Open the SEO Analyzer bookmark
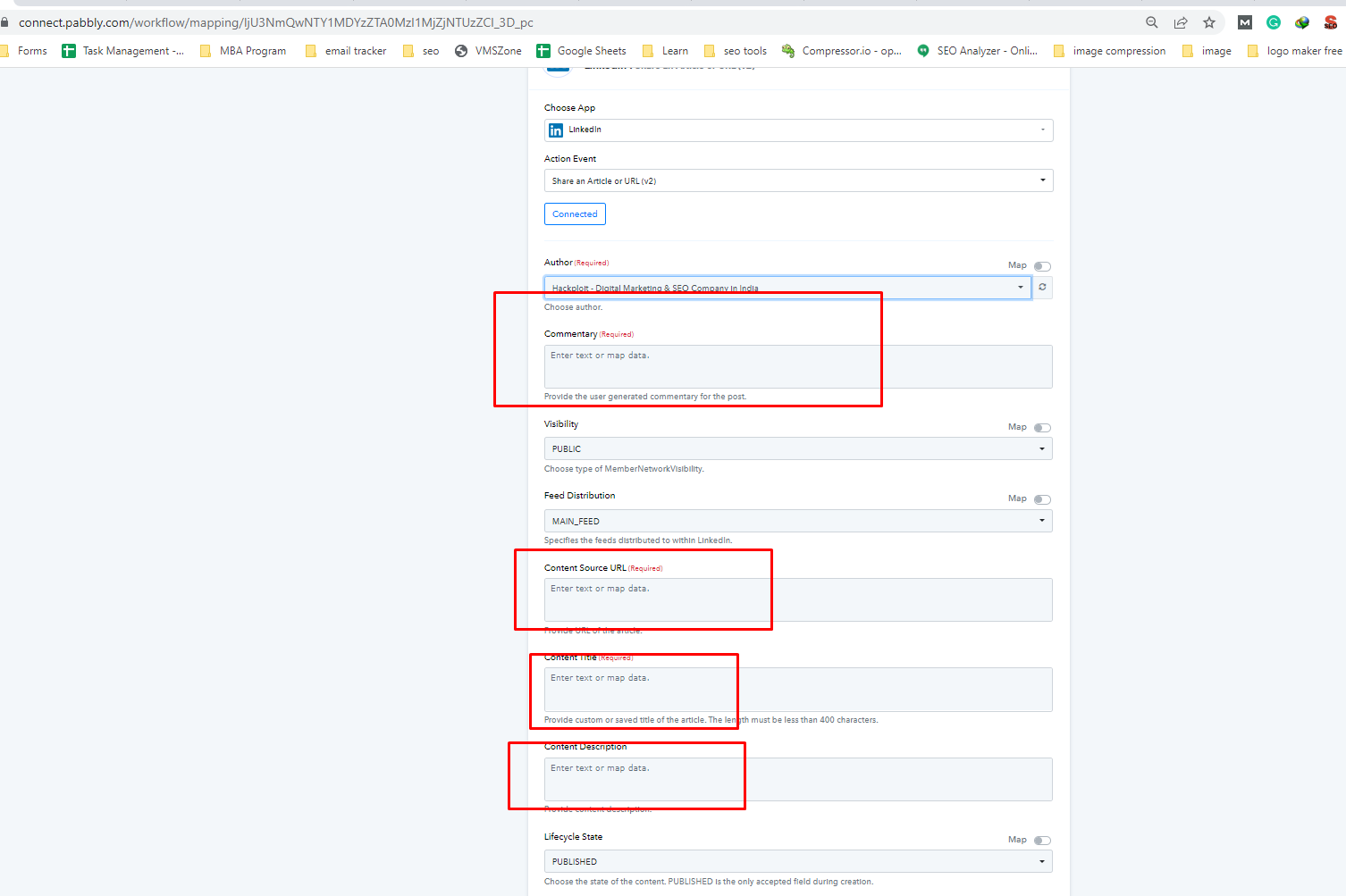1346x896 pixels. [x=977, y=51]
